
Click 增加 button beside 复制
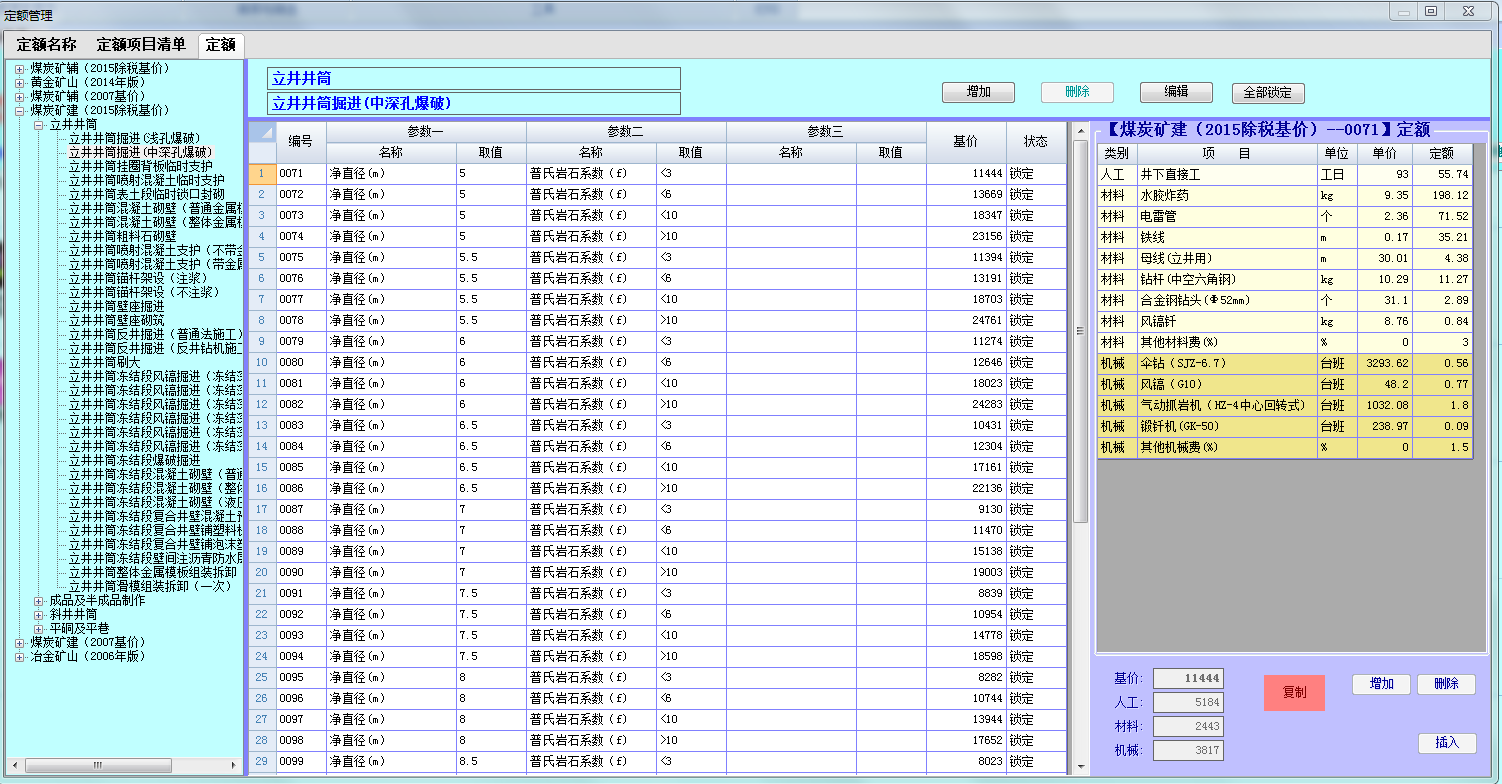1381,684
